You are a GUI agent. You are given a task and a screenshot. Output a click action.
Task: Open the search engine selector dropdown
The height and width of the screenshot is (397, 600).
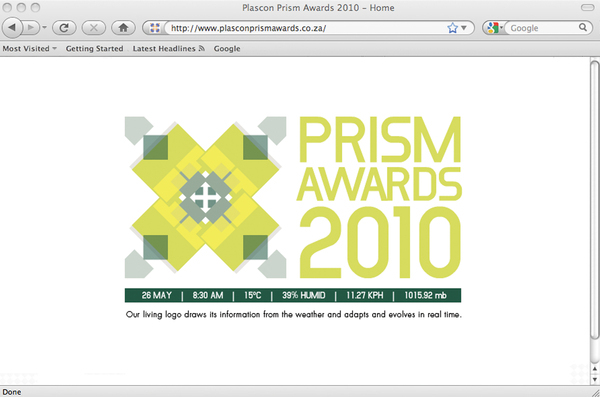click(494, 28)
